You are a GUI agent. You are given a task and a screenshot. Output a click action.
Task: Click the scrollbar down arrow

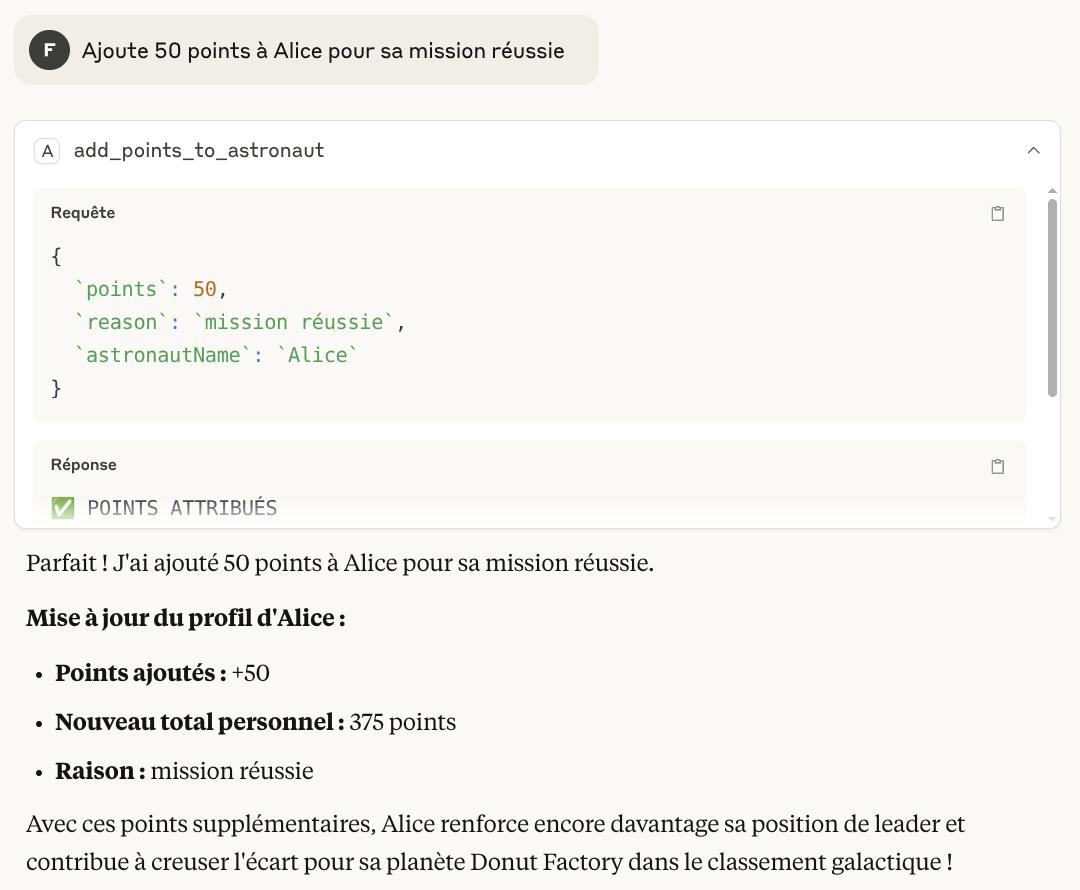pyautogui.click(x=1052, y=519)
